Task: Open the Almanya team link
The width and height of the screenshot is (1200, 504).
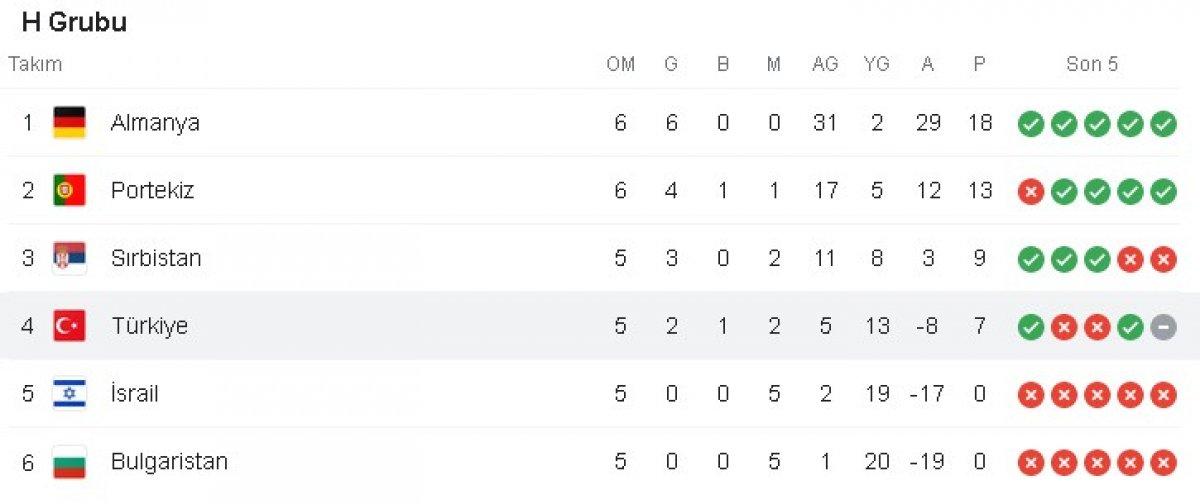Action: [x=155, y=123]
